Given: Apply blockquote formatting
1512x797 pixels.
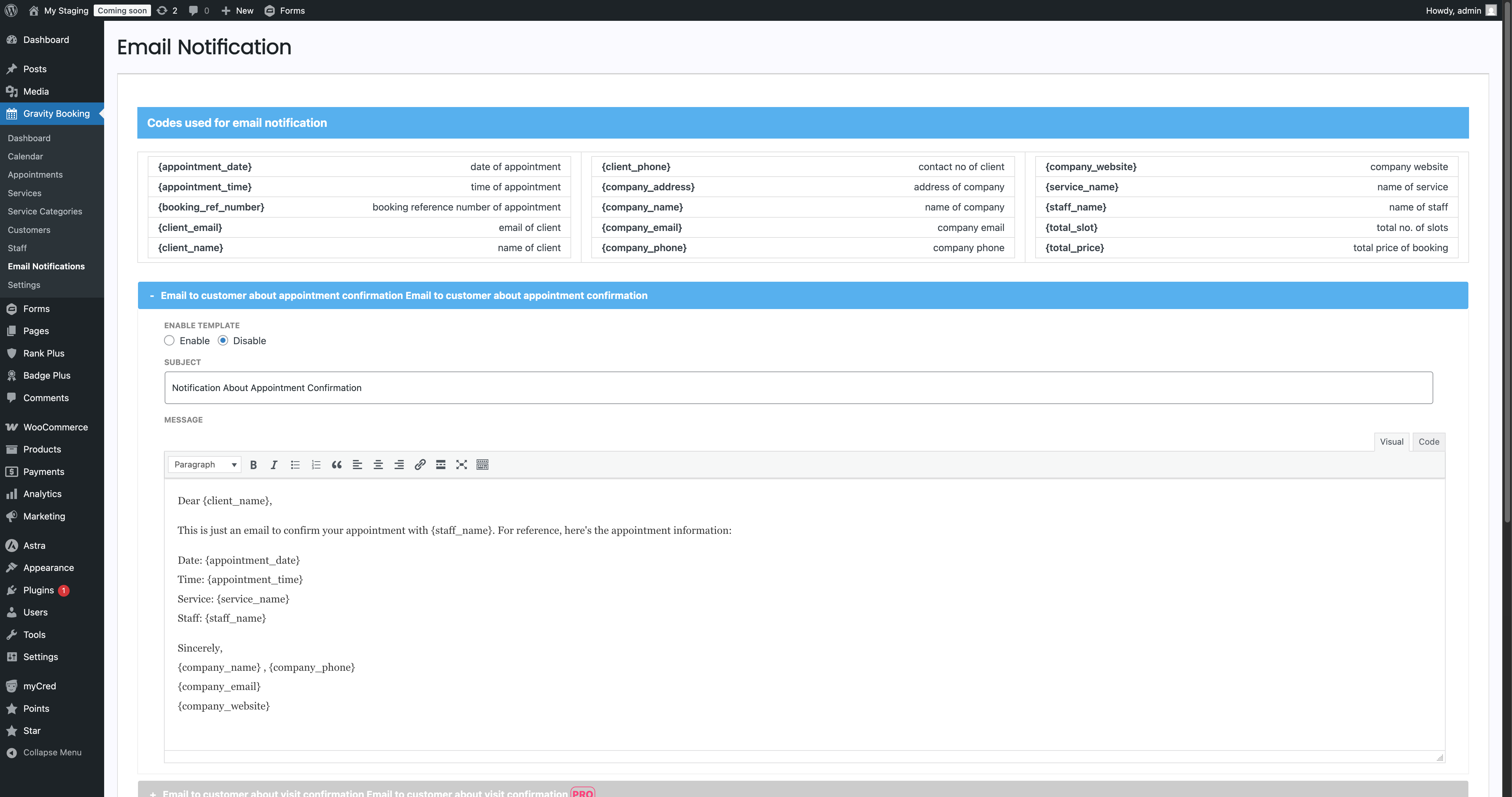Looking at the screenshot, I should tap(336, 465).
